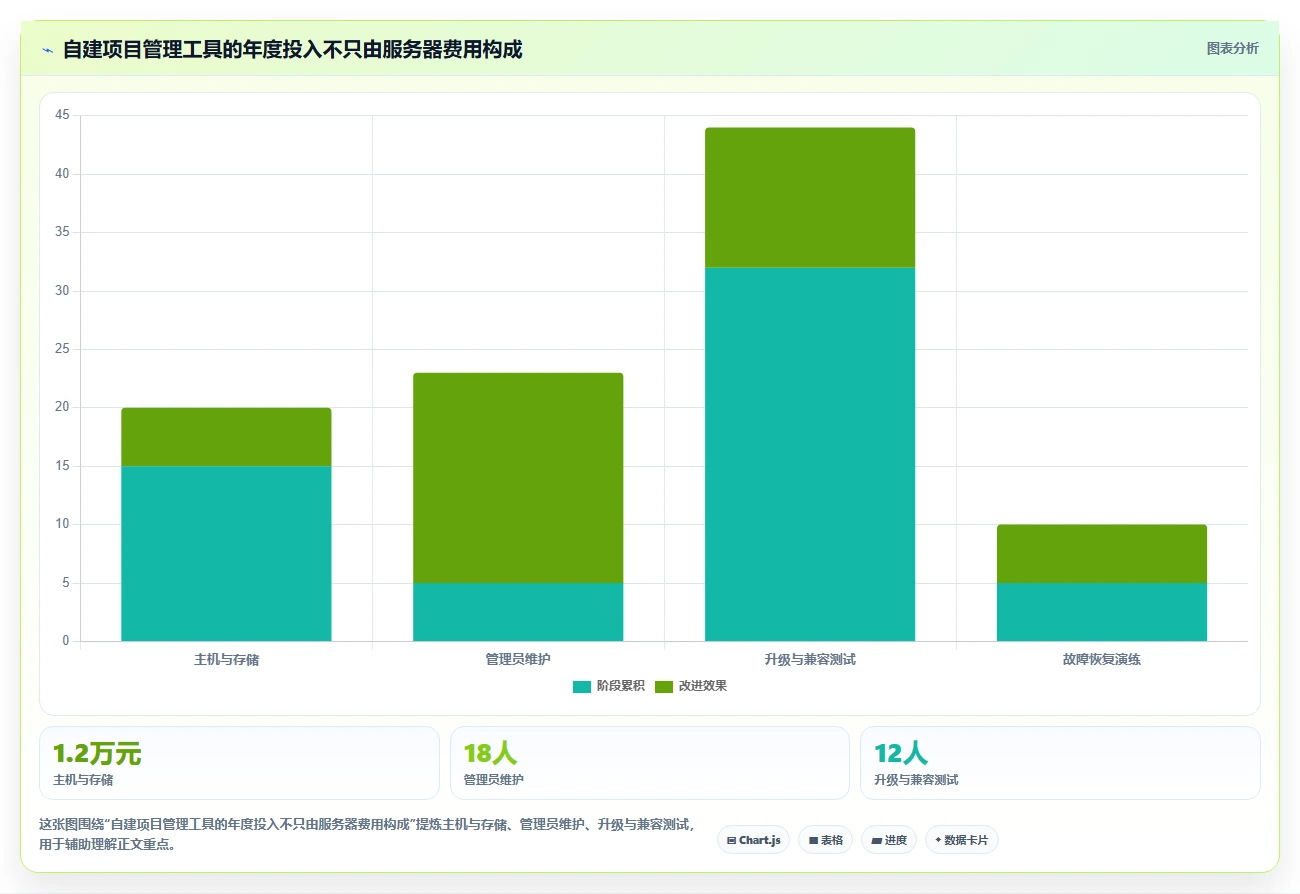
Task: Click the 图表分析 label
Action: click(1232, 48)
